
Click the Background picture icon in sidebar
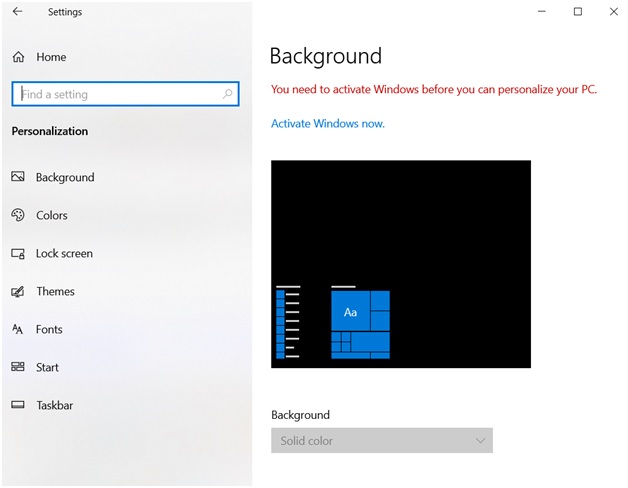point(18,177)
